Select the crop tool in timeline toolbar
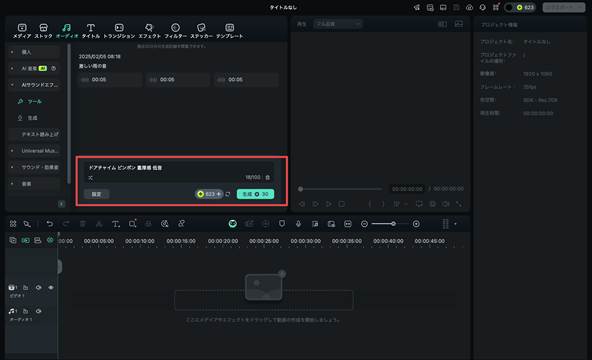Screen dimensions: 592x360 pyautogui.click(x=132, y=224)
